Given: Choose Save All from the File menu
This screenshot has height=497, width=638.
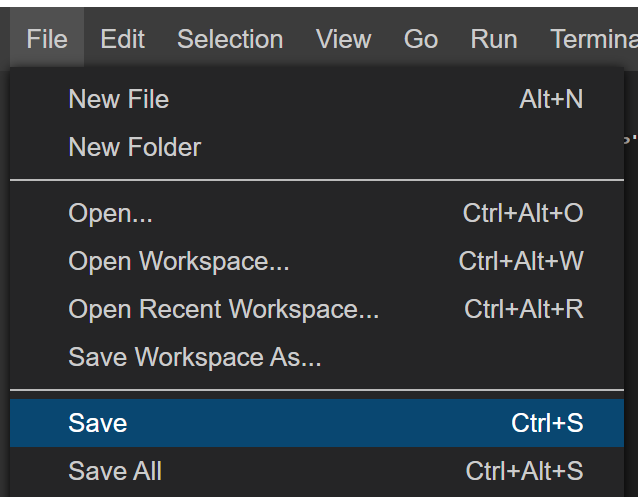Looking at the screenshot, I should coord(115,471).
